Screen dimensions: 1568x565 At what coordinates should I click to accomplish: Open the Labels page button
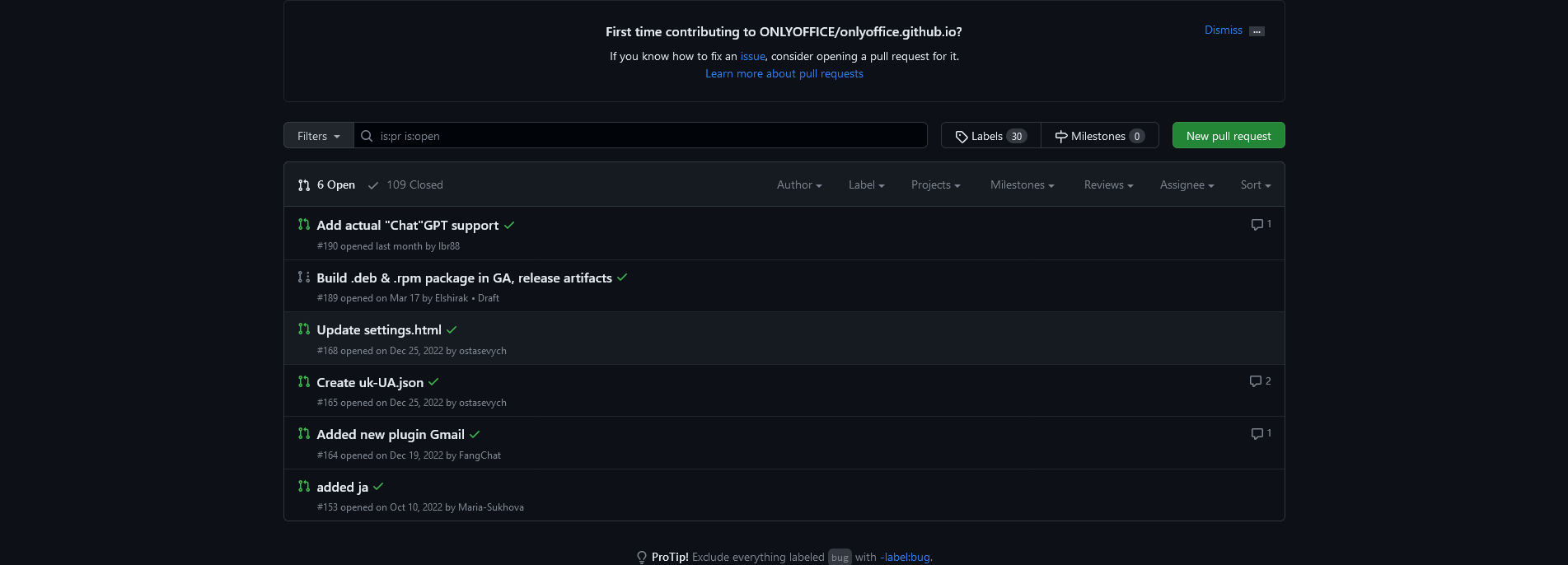[x=990, y=136]
